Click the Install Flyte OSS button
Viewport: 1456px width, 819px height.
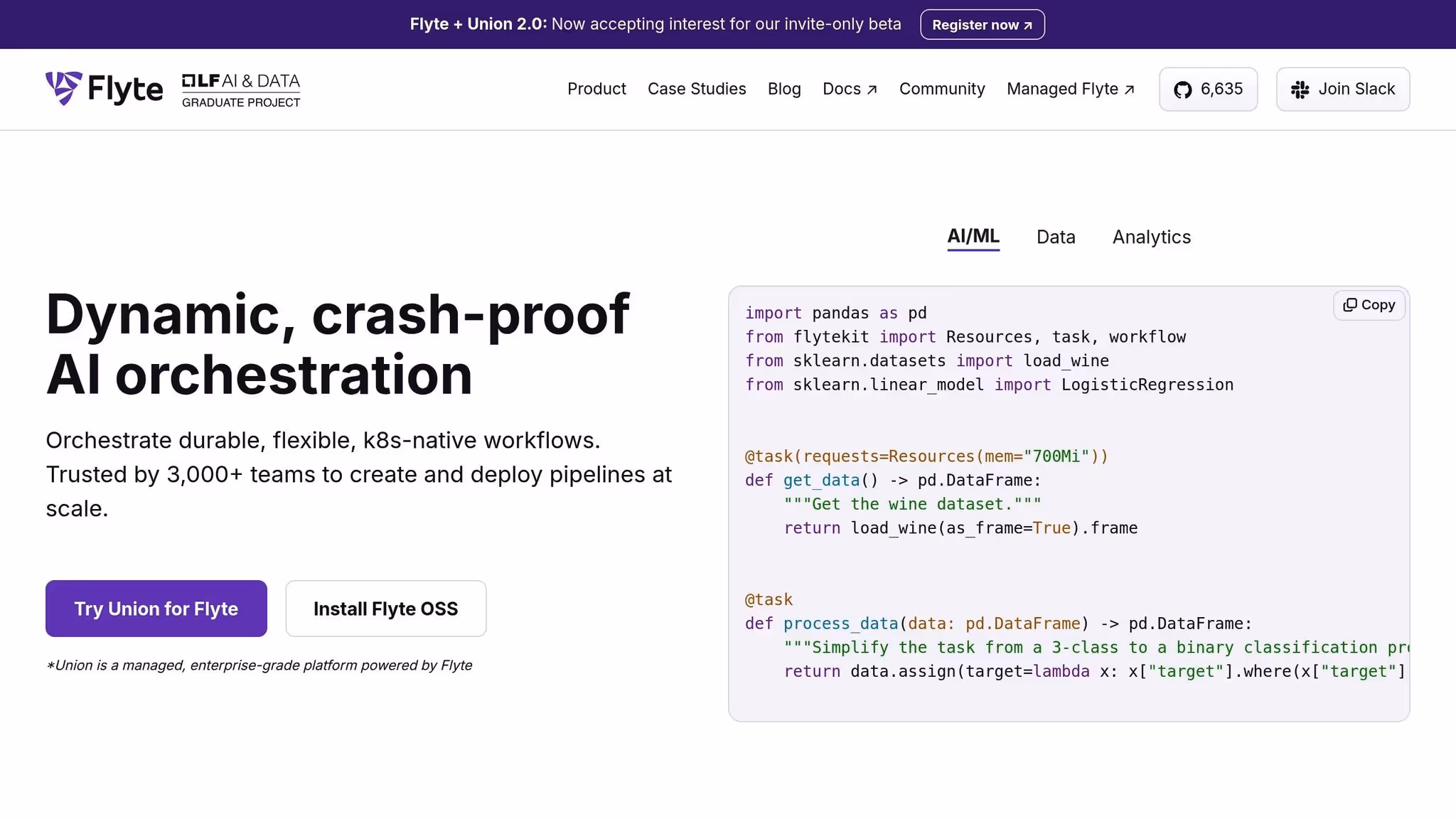click(385, 609)
